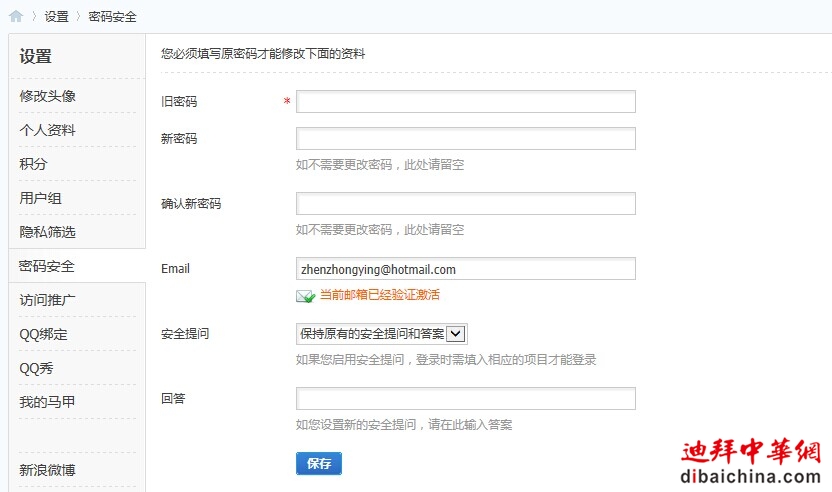Click the verified mailbox envelope icon
The width and height of the screenshot is (832, 492).
coord(306,296)
